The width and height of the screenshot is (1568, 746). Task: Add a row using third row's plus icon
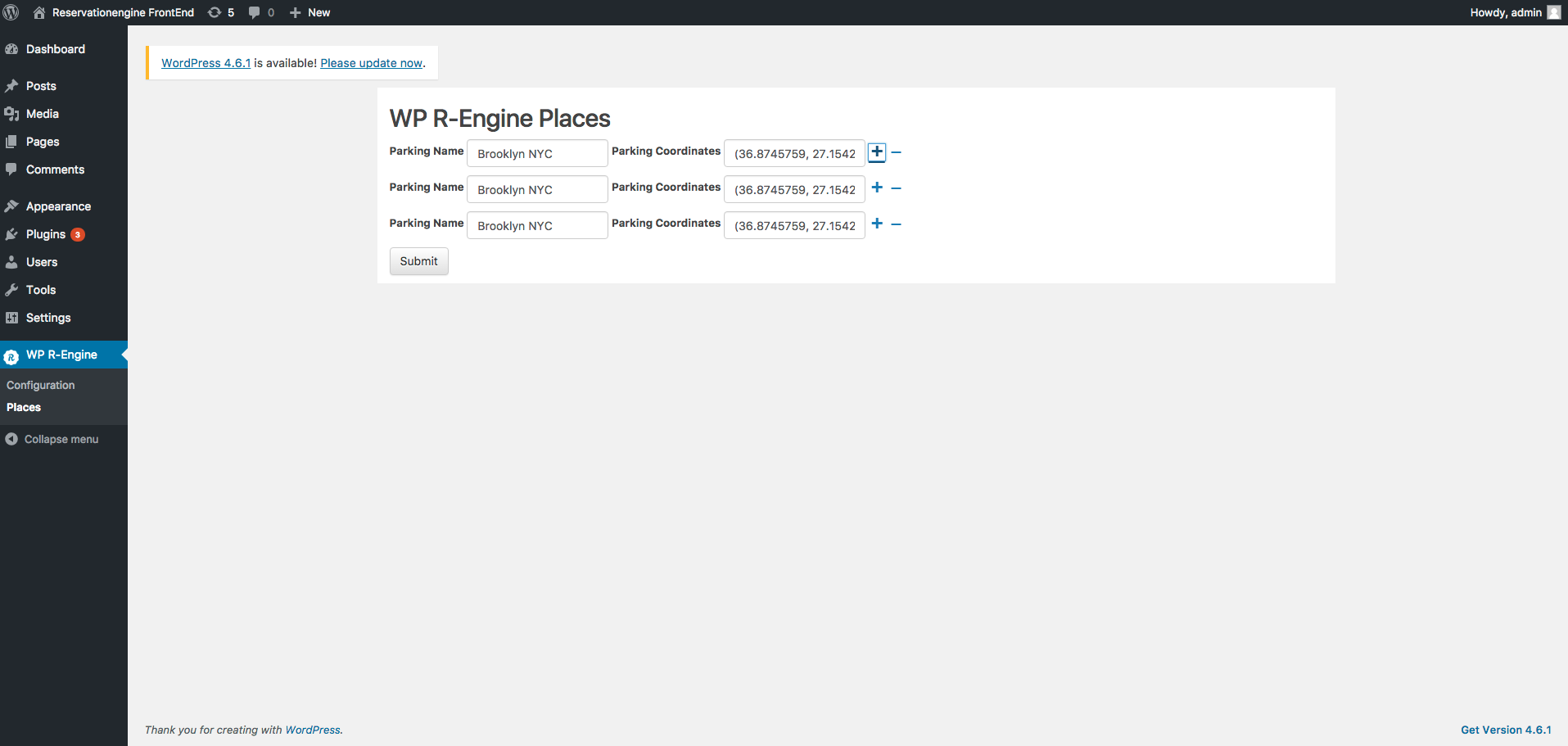[877, 224]
